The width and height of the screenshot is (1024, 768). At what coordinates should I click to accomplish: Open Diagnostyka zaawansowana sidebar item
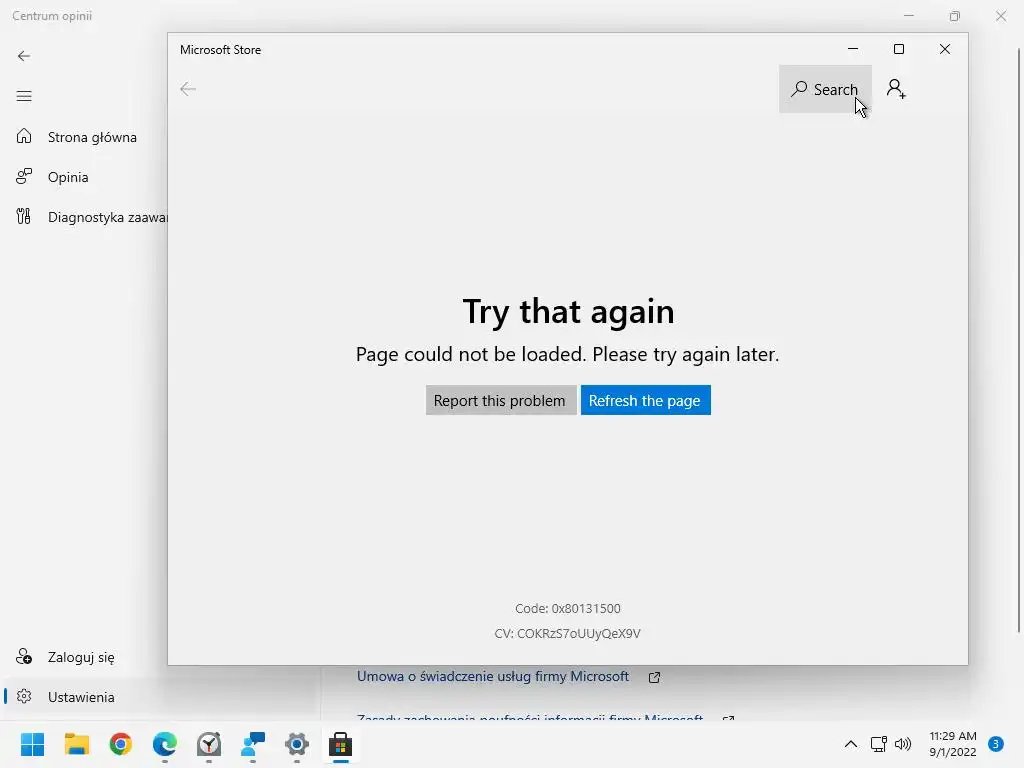85,217
